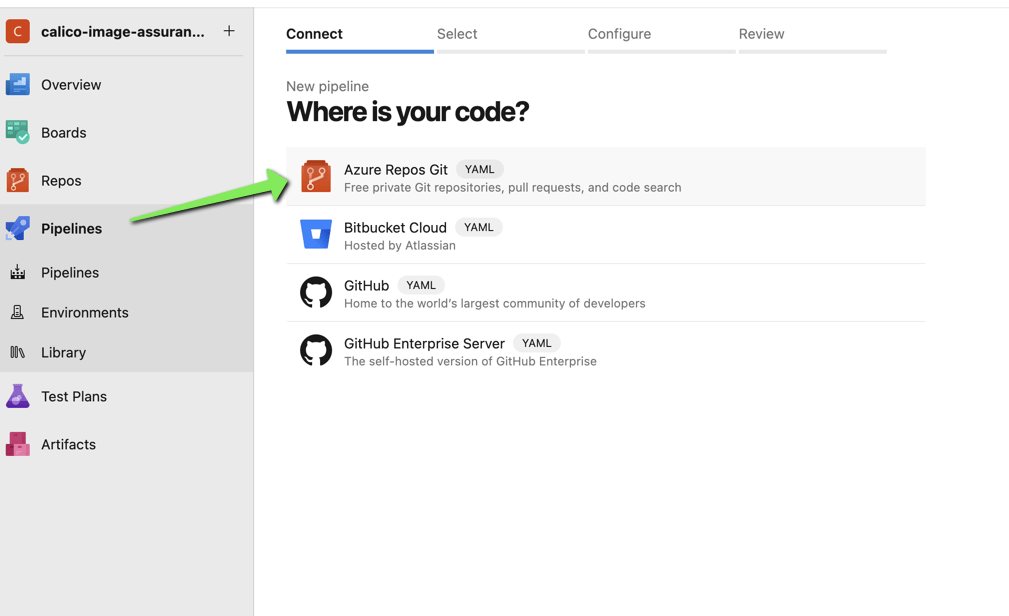Click YAML badge next to Bitbucket Cloud
Image resolution: width=1009 pixels, height=616 pixels.
coord(479,227)
